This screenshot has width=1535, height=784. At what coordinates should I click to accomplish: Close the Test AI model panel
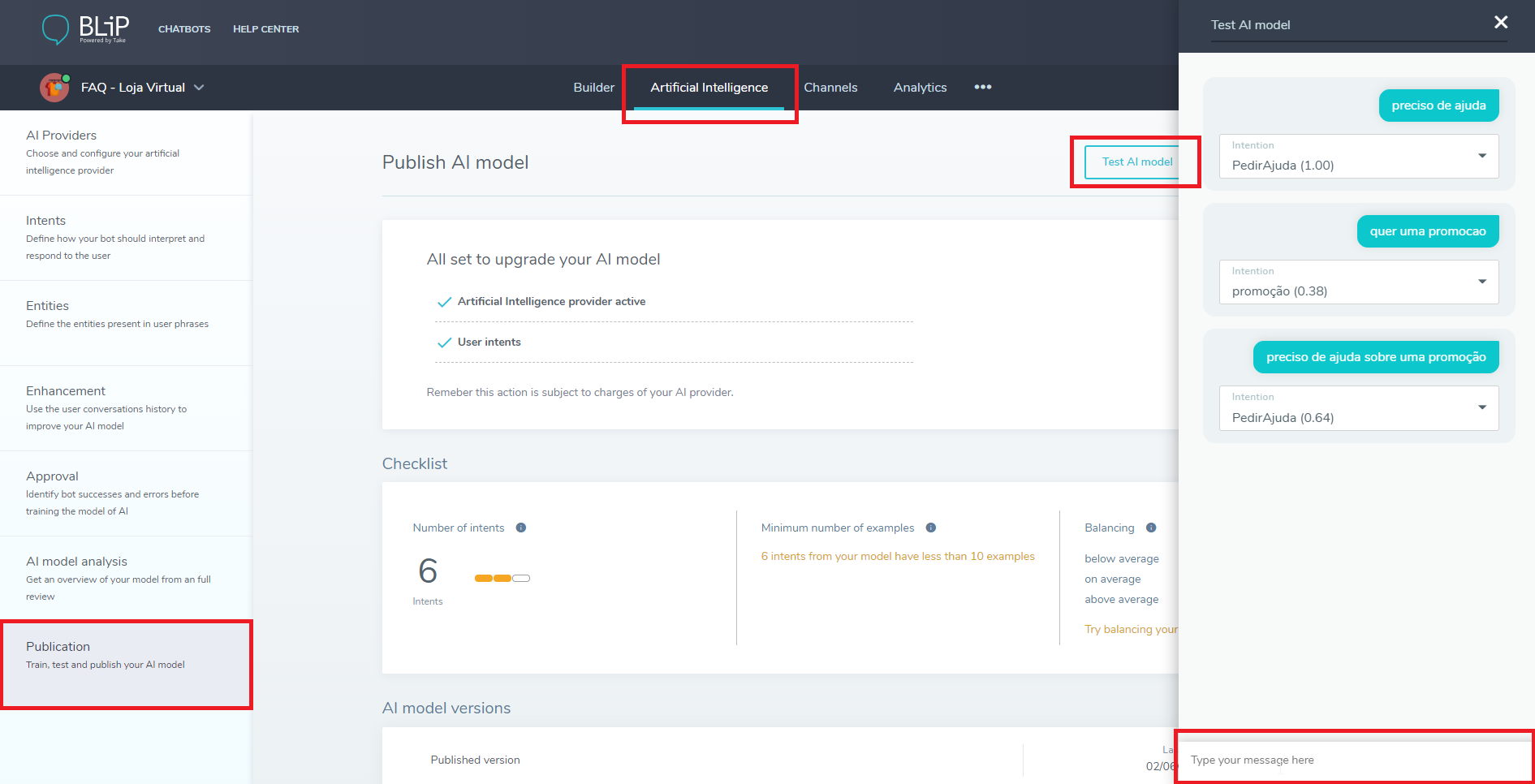pyautogui.click(x=1500, y=23)
